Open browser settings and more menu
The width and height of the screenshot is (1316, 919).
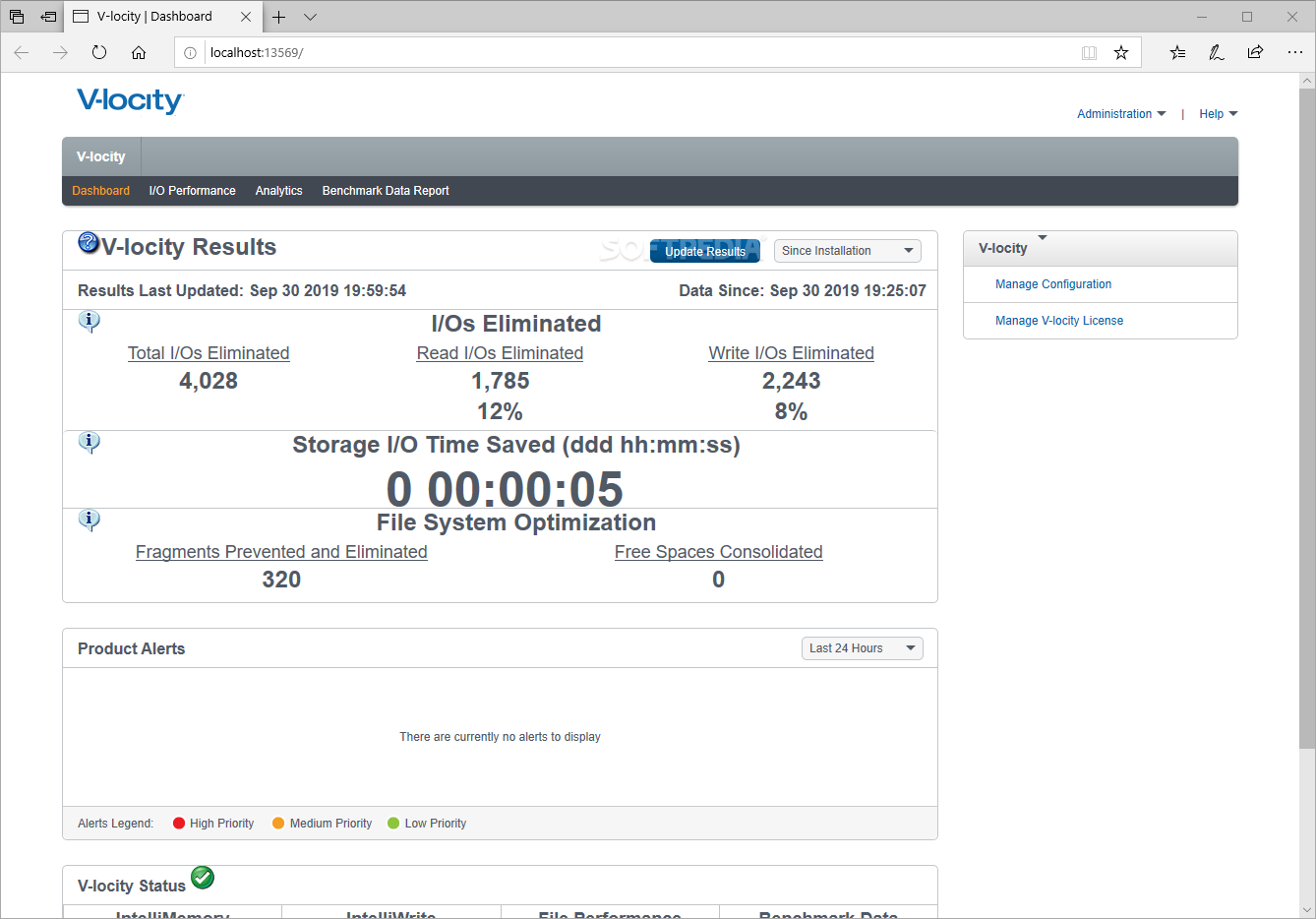point(1294,52)
